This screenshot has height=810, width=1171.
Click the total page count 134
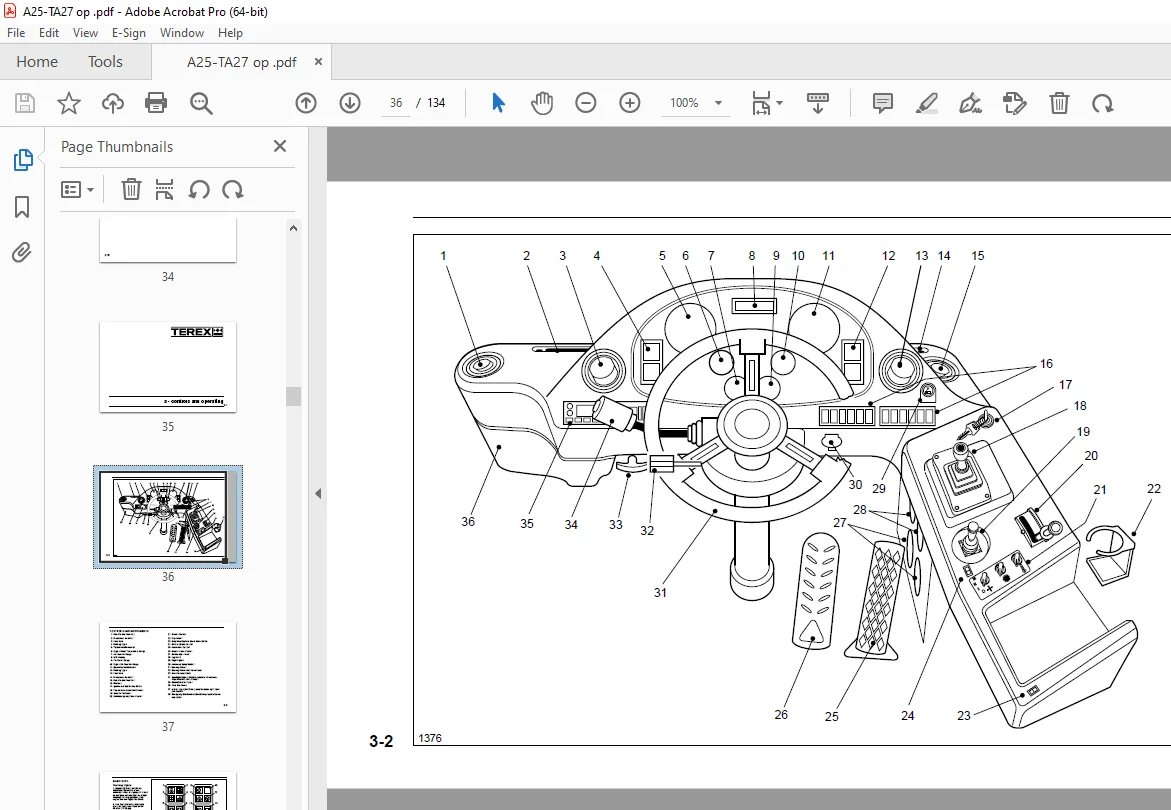tap(436, 103)
